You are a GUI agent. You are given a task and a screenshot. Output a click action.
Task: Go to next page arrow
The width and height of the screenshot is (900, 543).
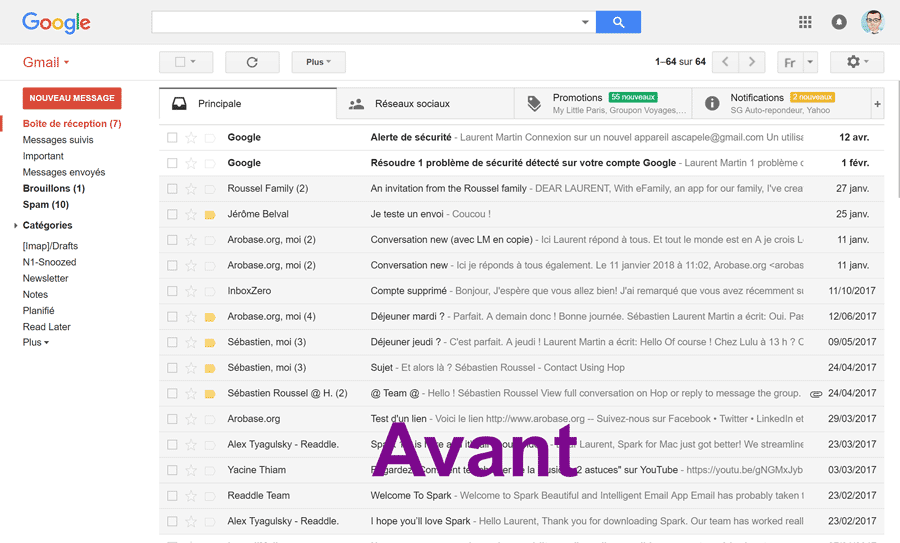point(752,62)
